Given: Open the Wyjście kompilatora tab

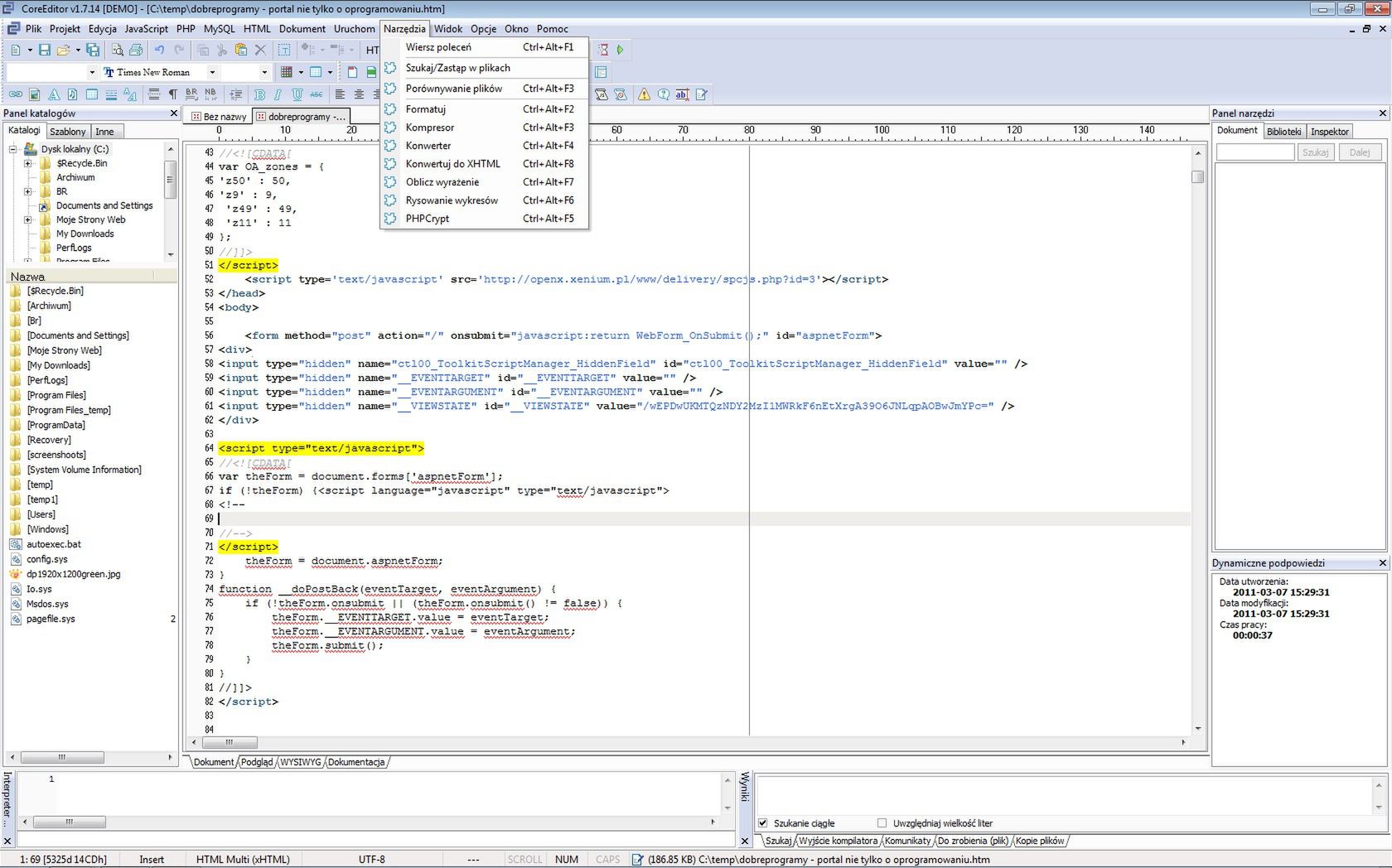Looking at the screenshot, I should 838,841.
